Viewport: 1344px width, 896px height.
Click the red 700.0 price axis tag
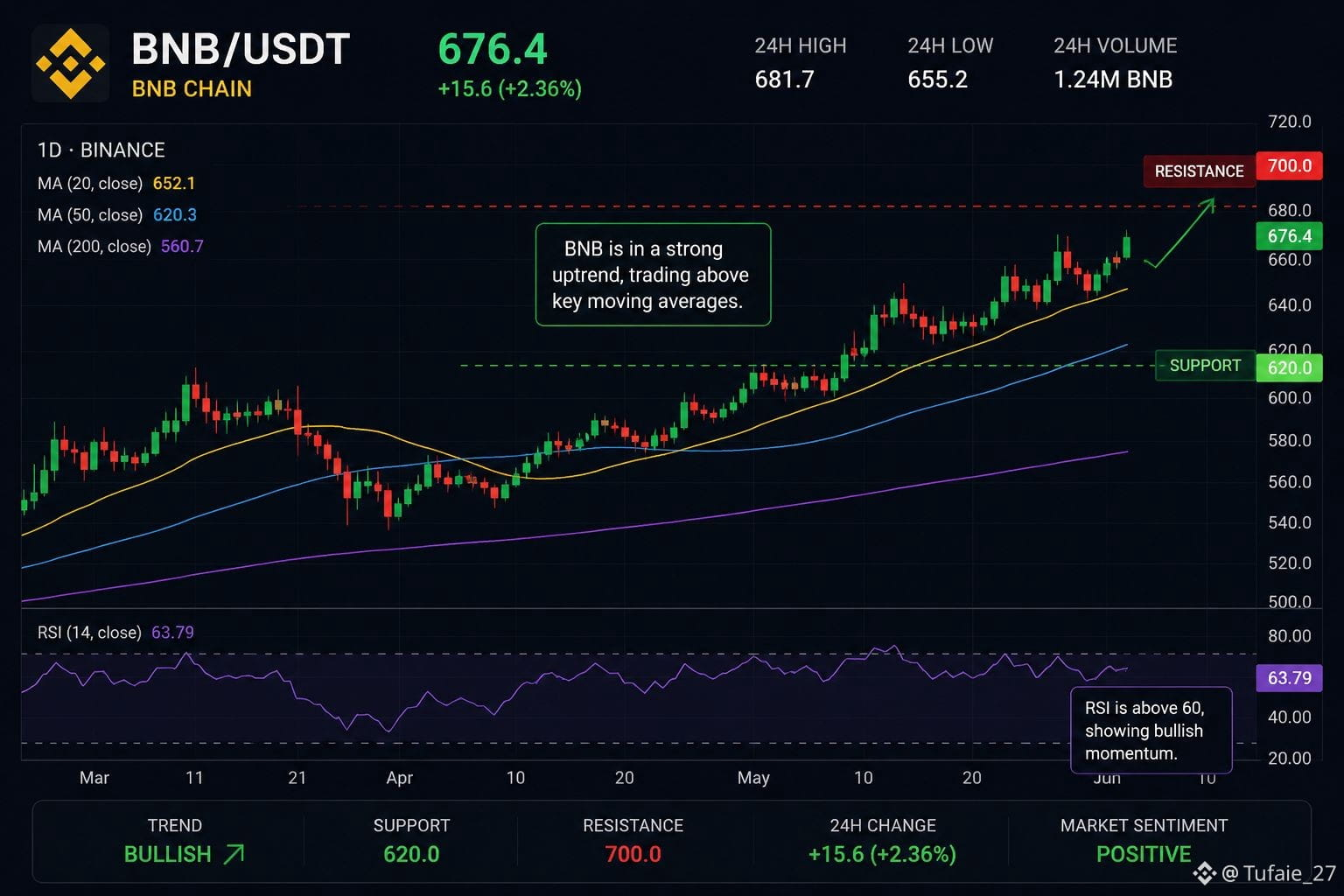pyautogui.click(x=1289, y=166)
